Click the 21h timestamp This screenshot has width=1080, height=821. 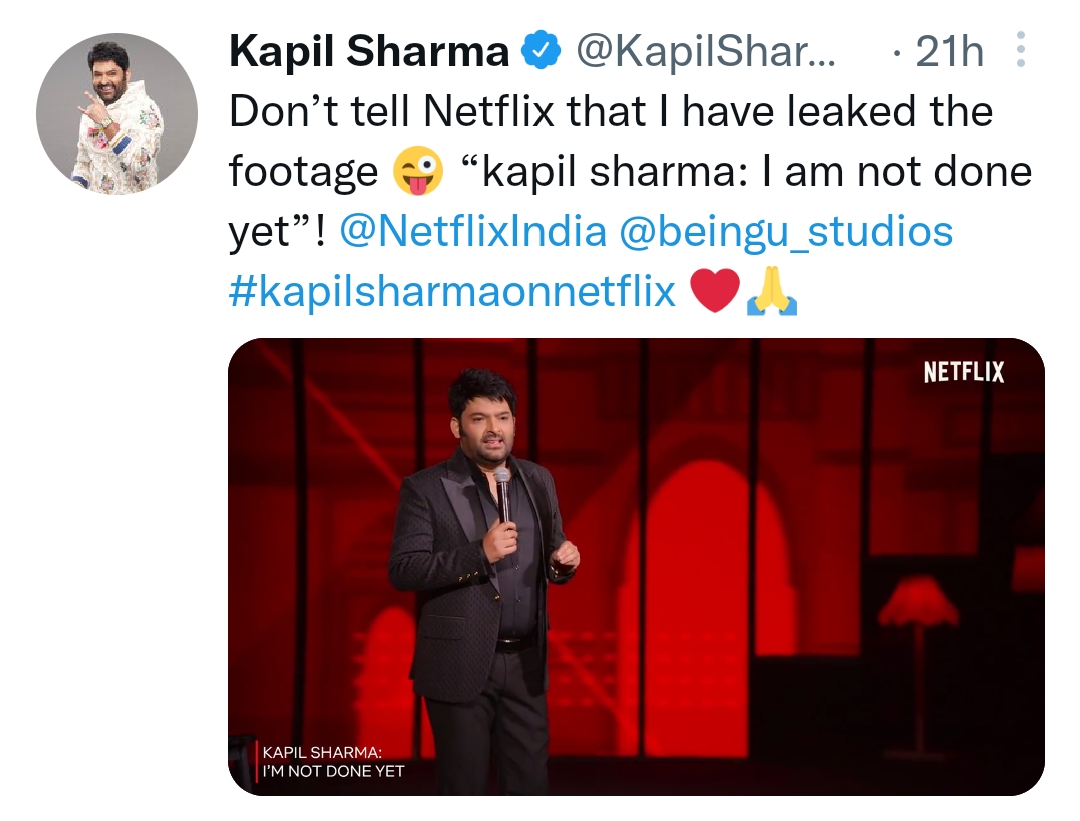click(x=948, y=48)
